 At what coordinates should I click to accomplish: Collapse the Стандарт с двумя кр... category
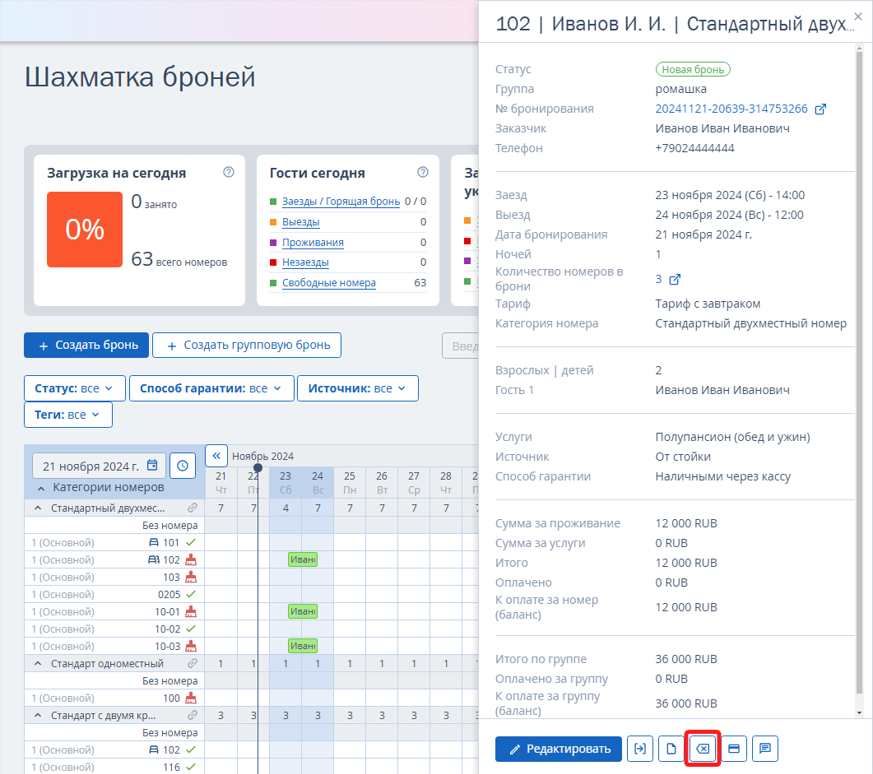38,715
